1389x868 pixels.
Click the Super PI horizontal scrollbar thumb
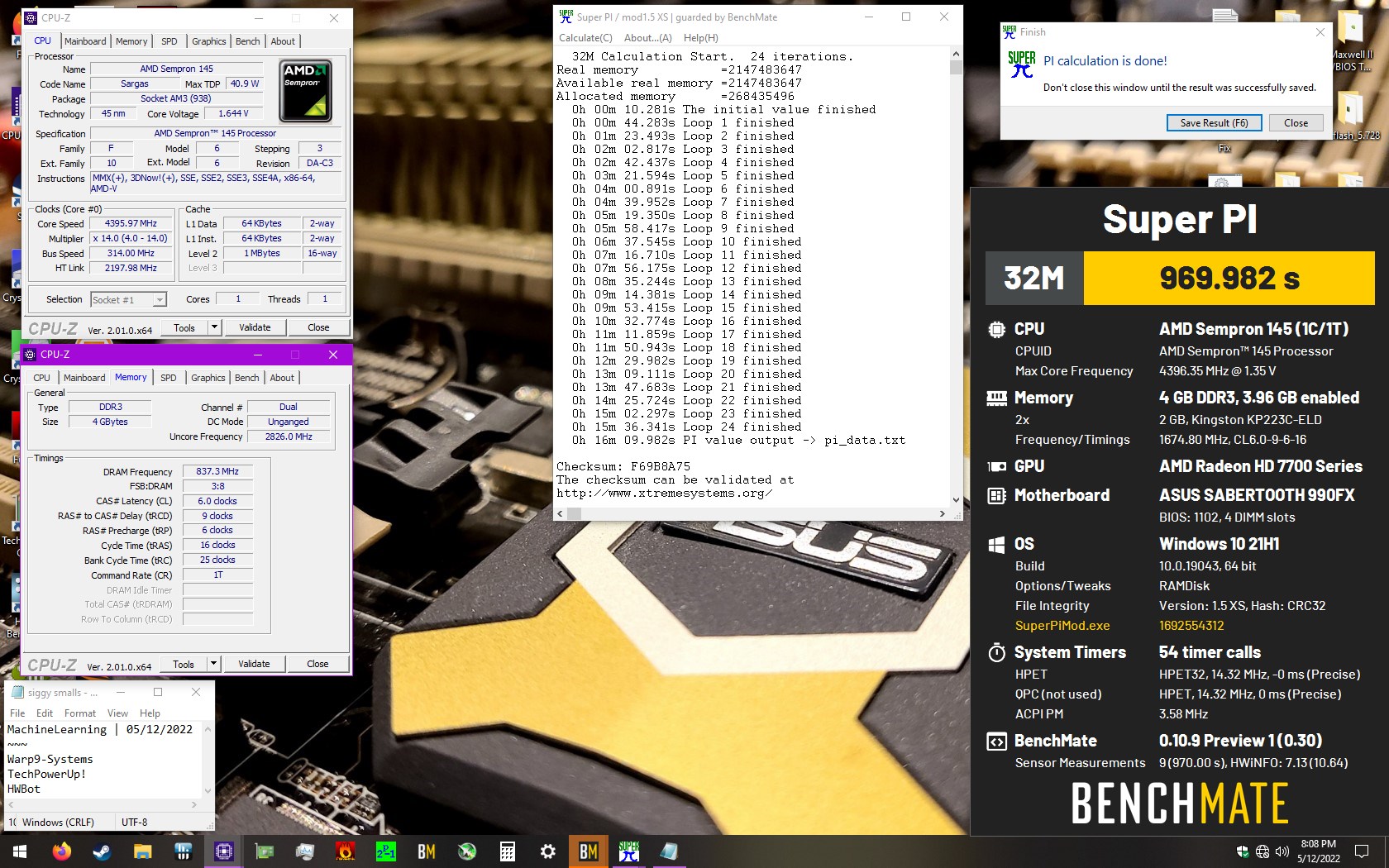pos(574,513)
